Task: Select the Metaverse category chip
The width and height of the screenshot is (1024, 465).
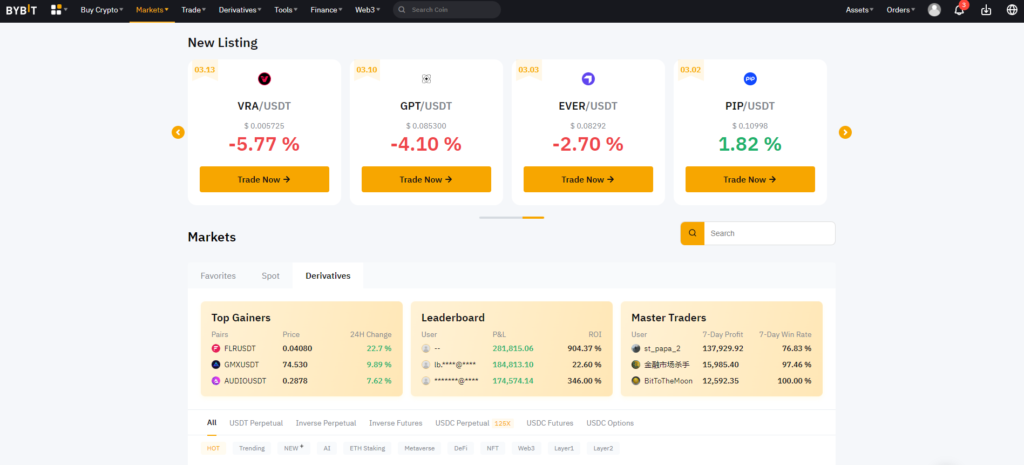Action: (419, 448)
